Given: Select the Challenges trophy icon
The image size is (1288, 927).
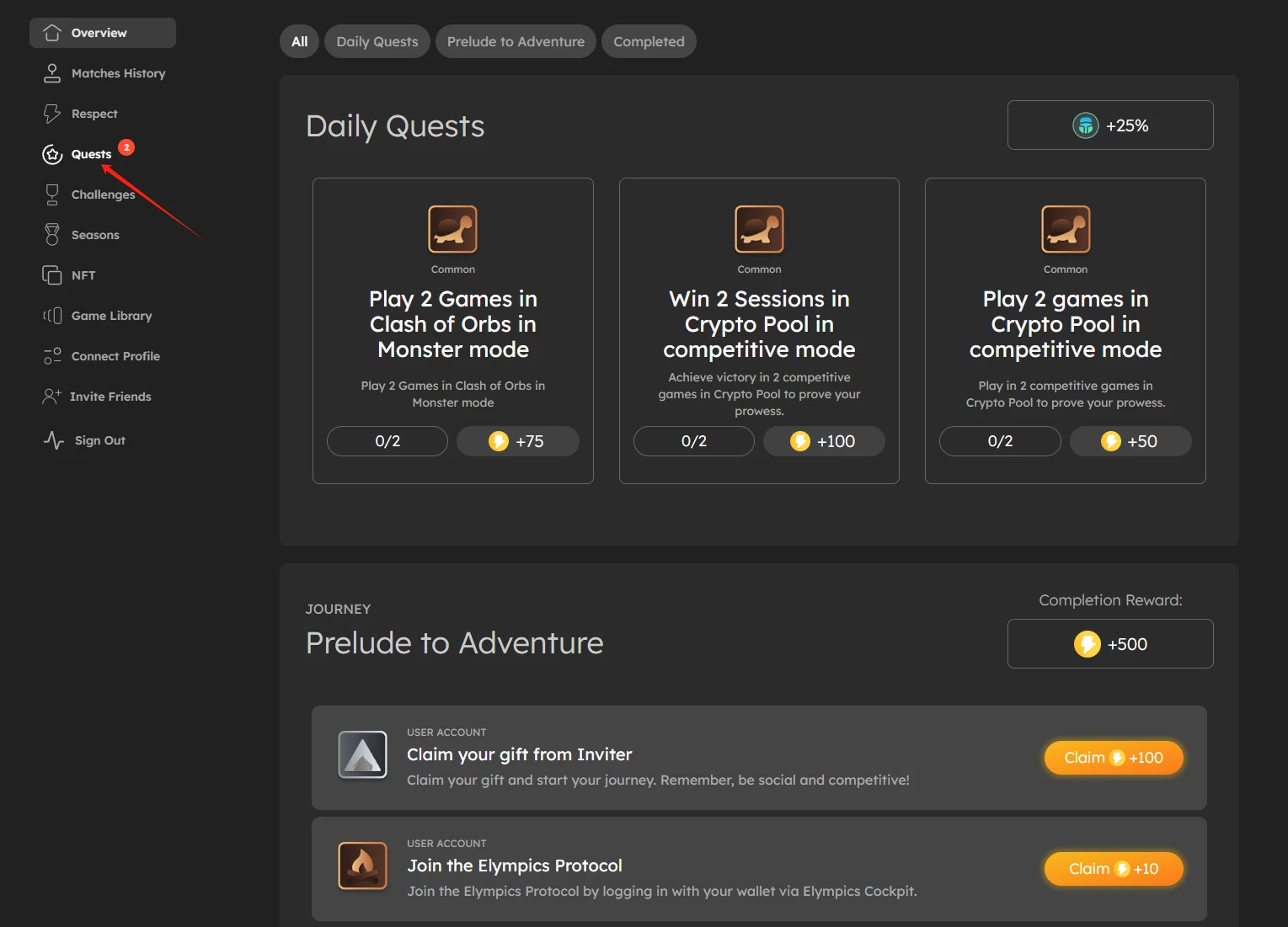Looking at the screenshot, I should point(52,194).
